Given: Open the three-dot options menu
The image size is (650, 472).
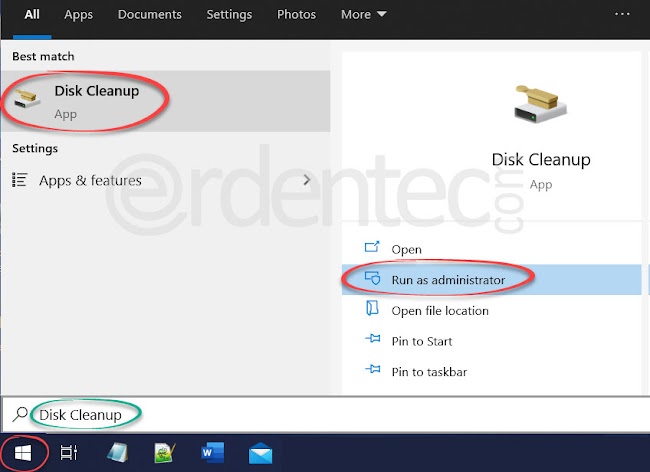Looking at the screenshot, I should [622, 14].
